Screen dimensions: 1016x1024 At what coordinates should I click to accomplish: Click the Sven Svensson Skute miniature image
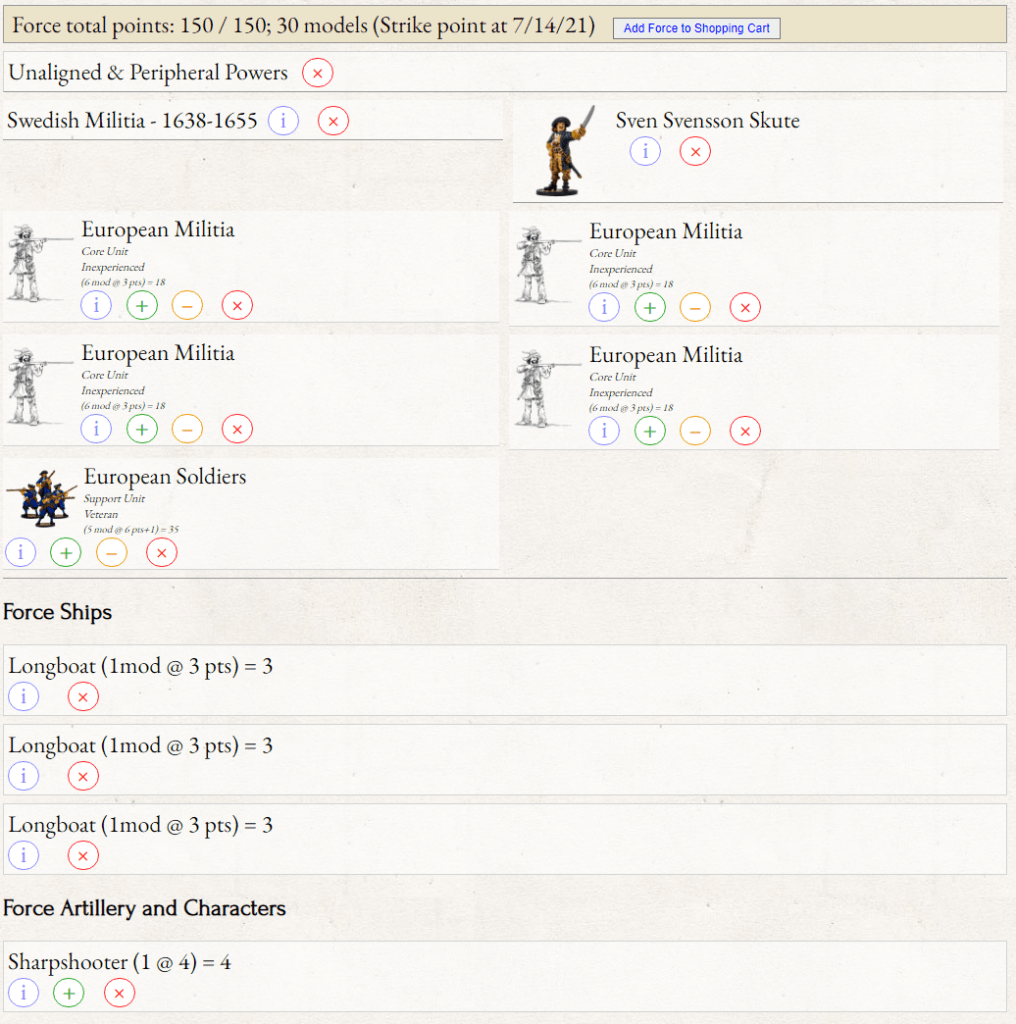[564, 151]
